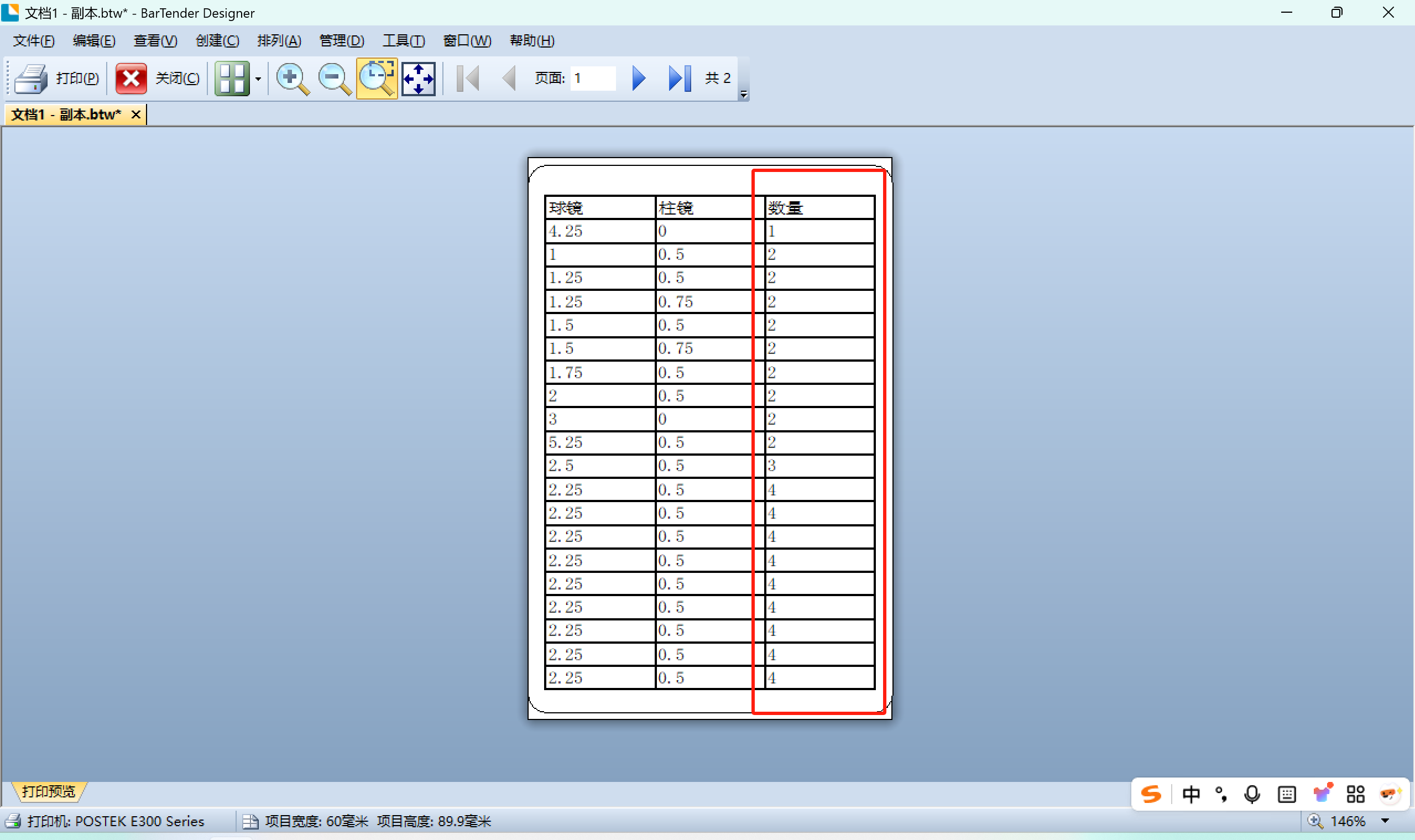Click the multi-page layout grid icon
The width and height of the screenshot is (1415, 840).
[x=232, y=78]
